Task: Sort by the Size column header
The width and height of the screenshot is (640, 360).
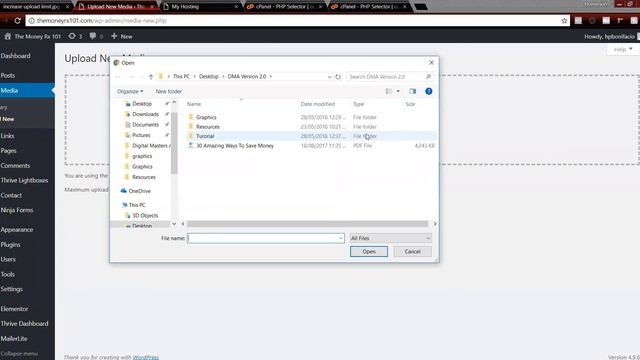Action: point(410,104)
